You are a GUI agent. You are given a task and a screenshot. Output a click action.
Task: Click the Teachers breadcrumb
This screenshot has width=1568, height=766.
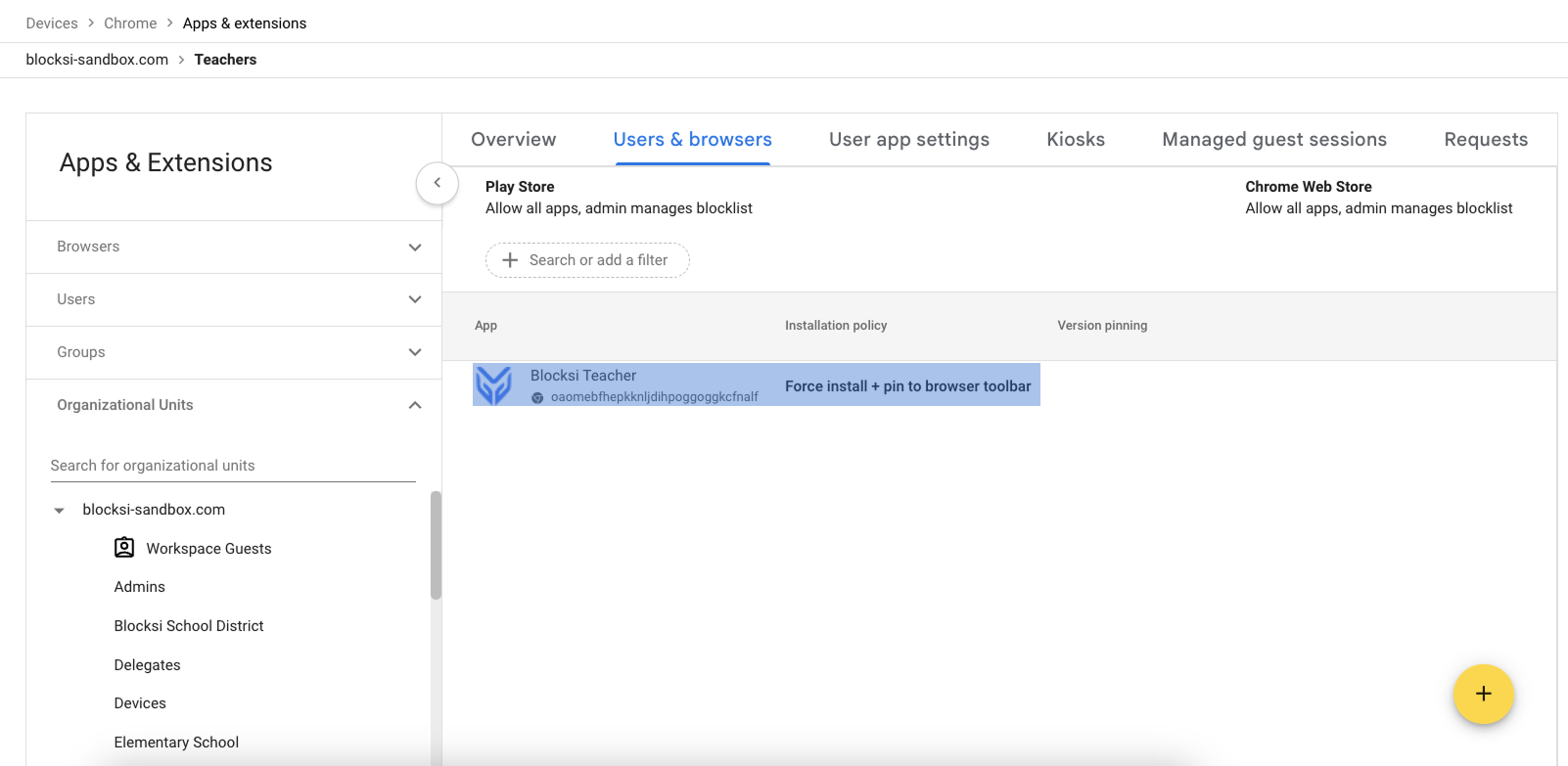[225, 60]
